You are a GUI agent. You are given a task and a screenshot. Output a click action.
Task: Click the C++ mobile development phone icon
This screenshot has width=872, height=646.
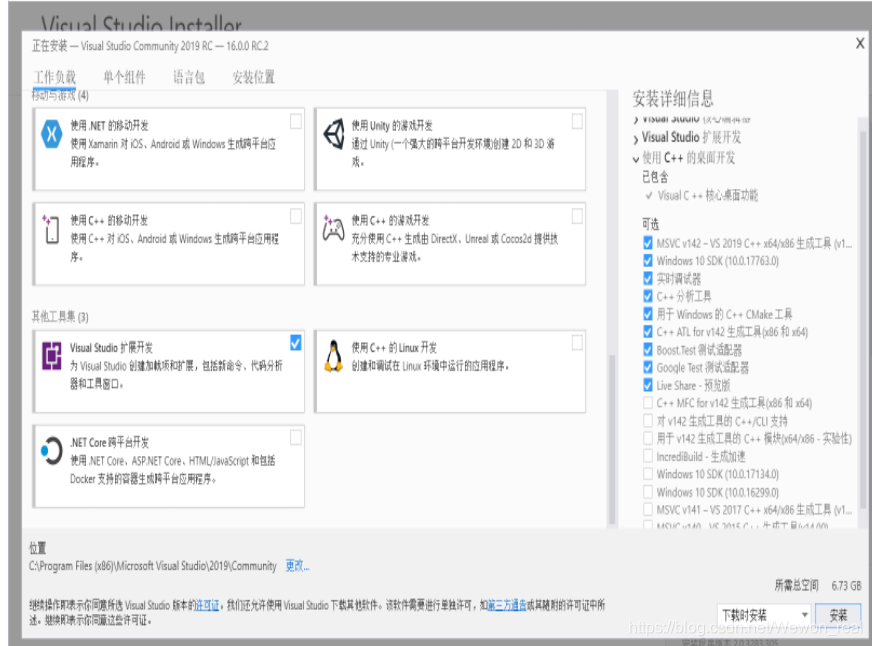click(x=51, y=228)
